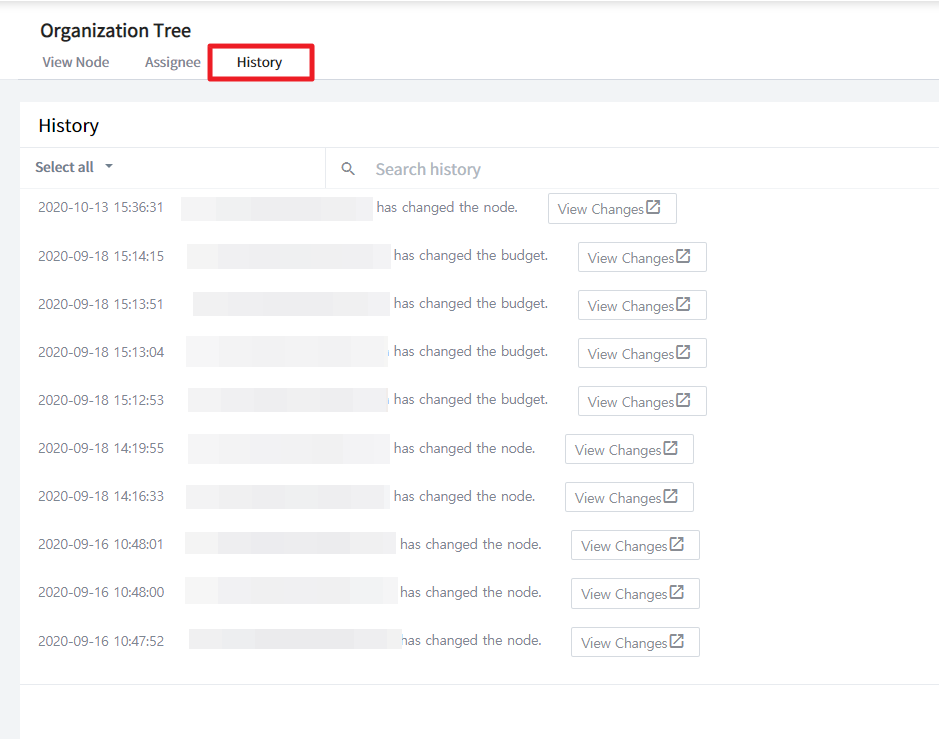
Task: Open the Select all dropdown
Action: click(73, 167)
